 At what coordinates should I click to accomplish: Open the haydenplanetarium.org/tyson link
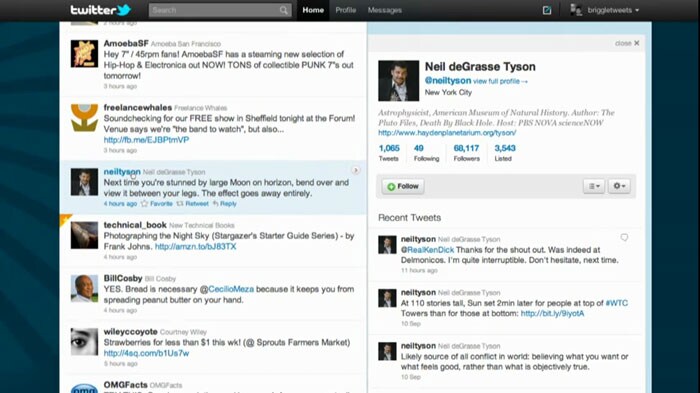[447, 133]
